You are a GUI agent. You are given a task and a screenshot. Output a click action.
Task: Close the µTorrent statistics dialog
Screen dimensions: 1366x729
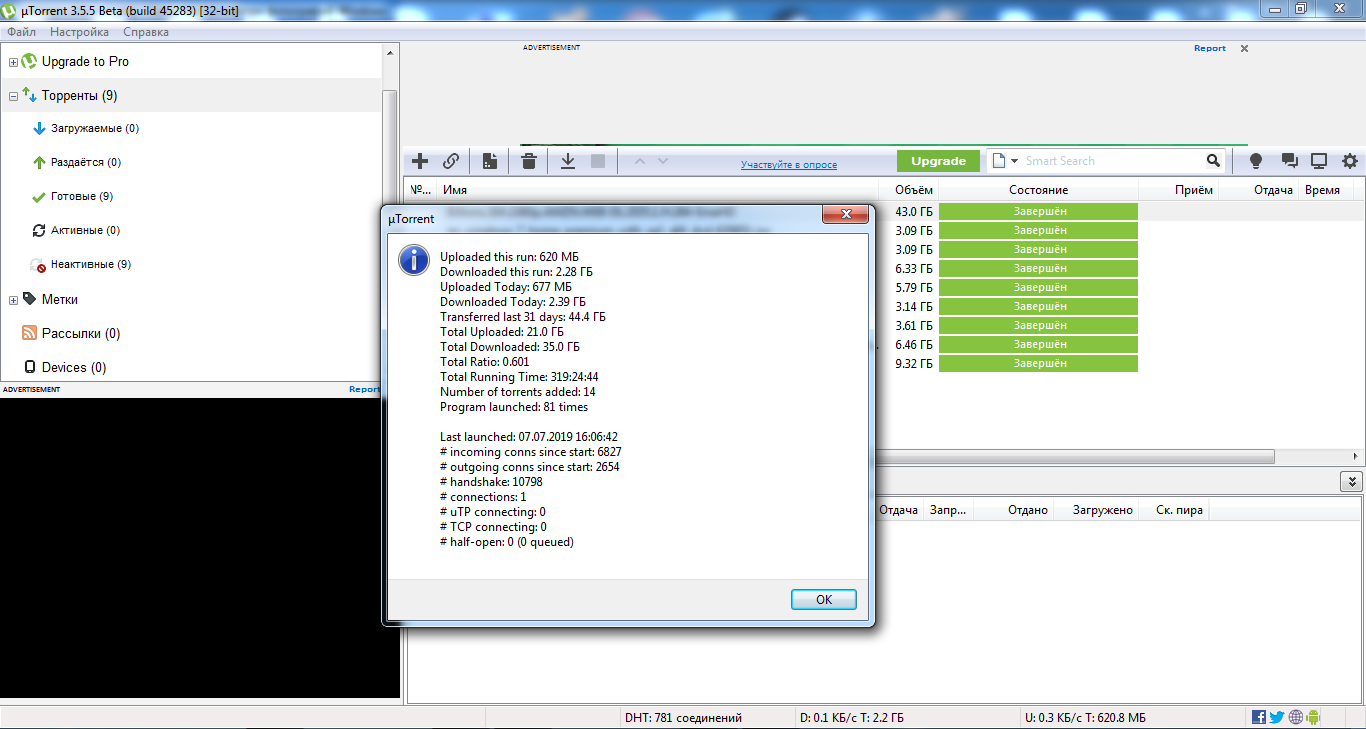(845, 214)
